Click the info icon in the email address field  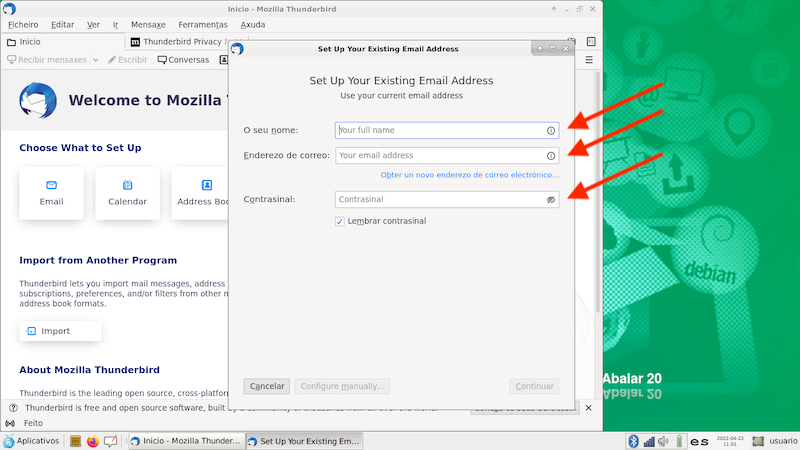tap(550, 156)
